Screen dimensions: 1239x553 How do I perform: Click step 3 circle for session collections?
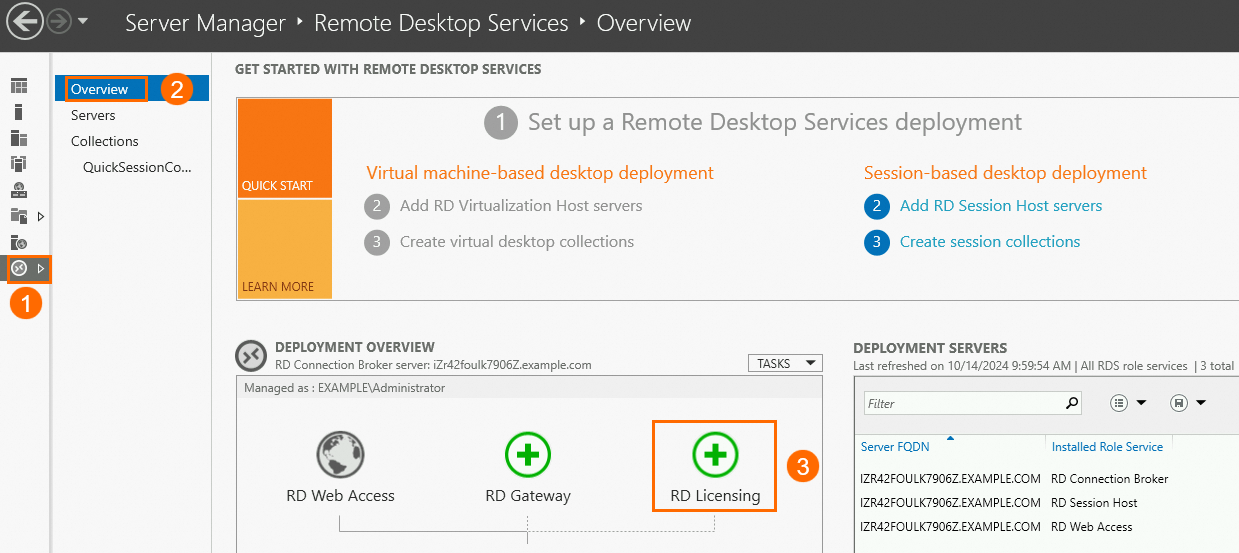877,242
